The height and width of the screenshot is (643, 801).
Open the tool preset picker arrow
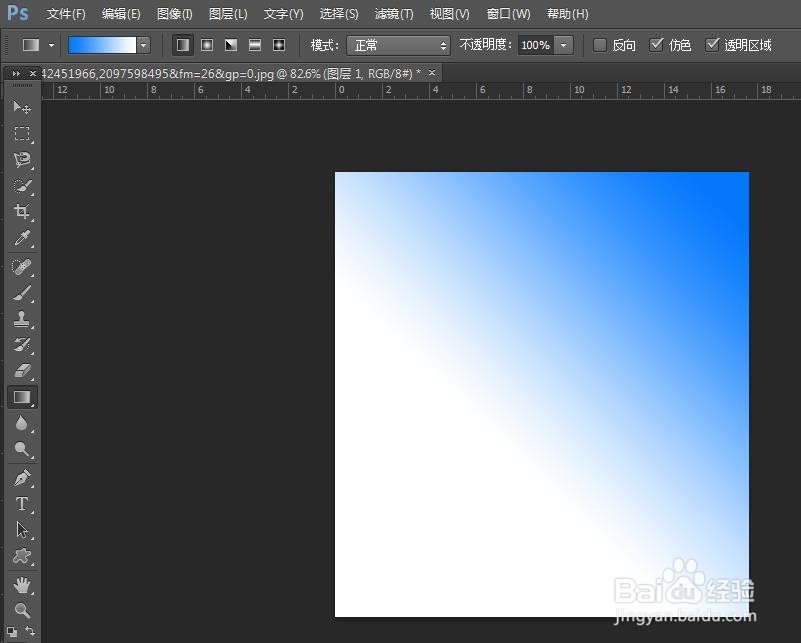pyautogui.click(x=51, y=45)
